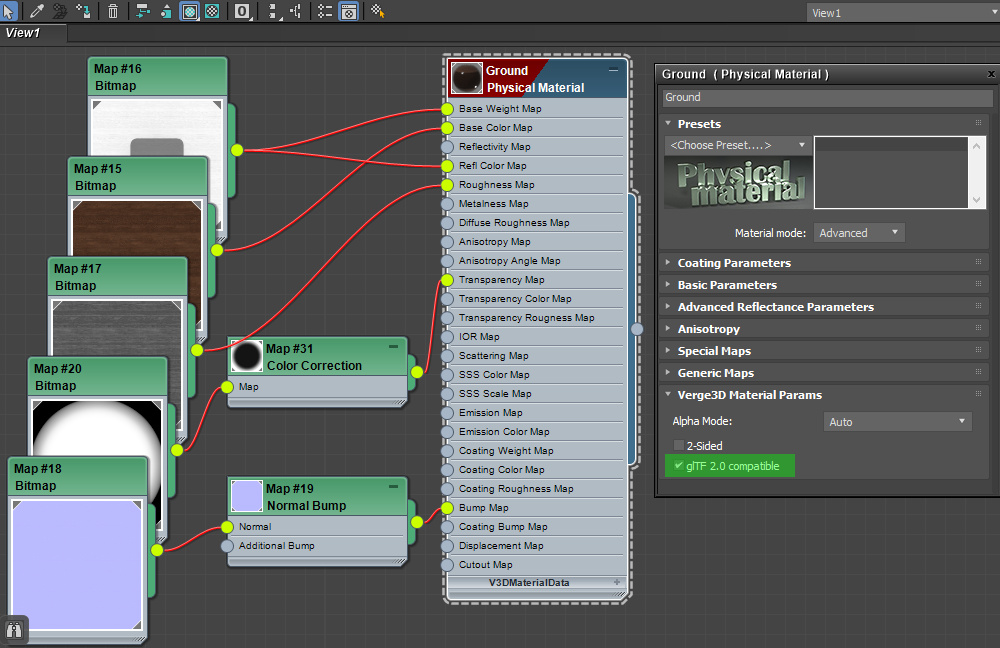Image resolution: width=1000 pixels, height=648 pixels.
Task: Click the Map #31 black sphere preview
Action: click(x=247, y=356)
